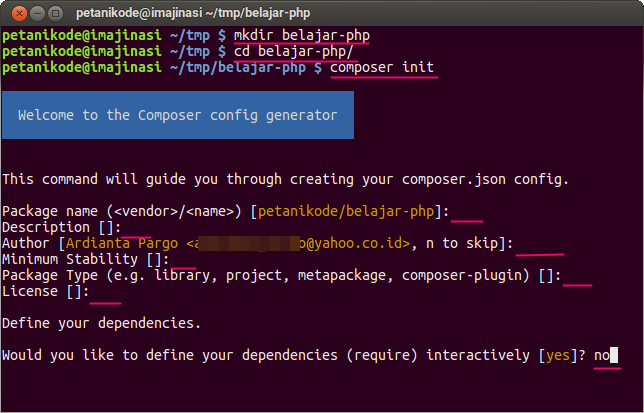Click the "Define your dependencies." text
644x413 pixels.
101,323
